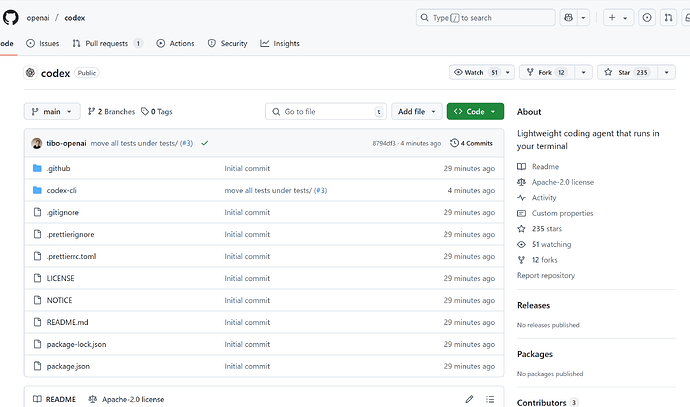Open the README outline list icon
Viewport: 690px width, 407px height.
[490, 399]
